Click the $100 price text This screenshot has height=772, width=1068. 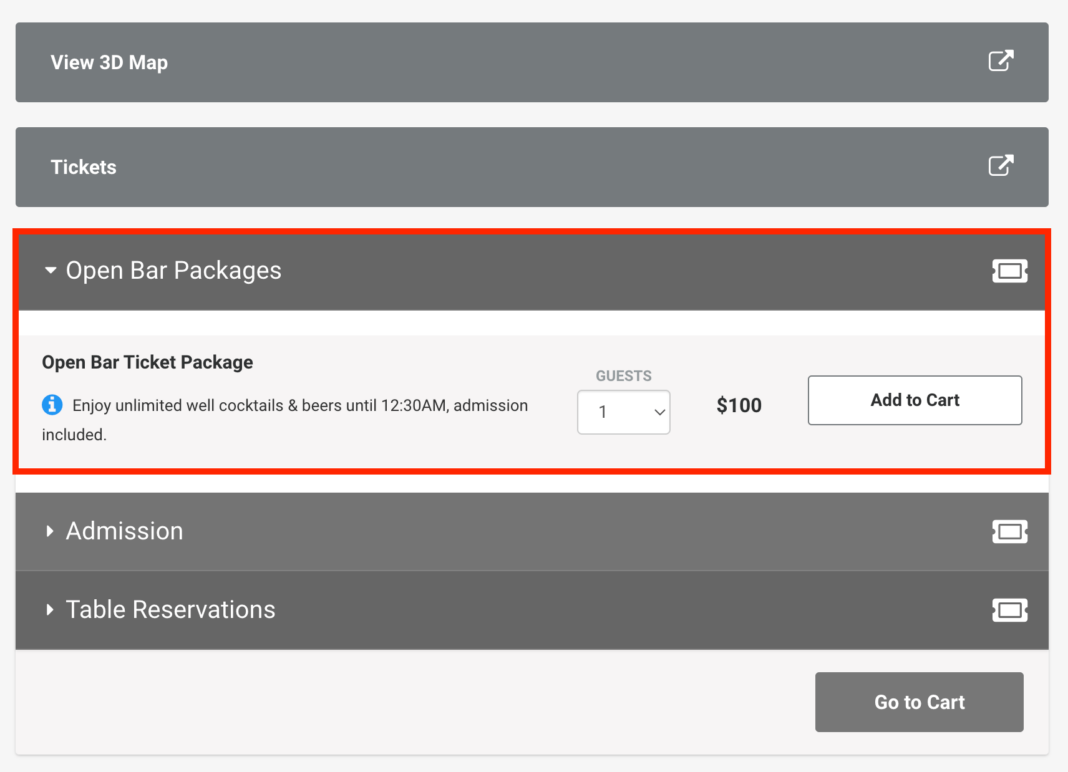[739, 405]
